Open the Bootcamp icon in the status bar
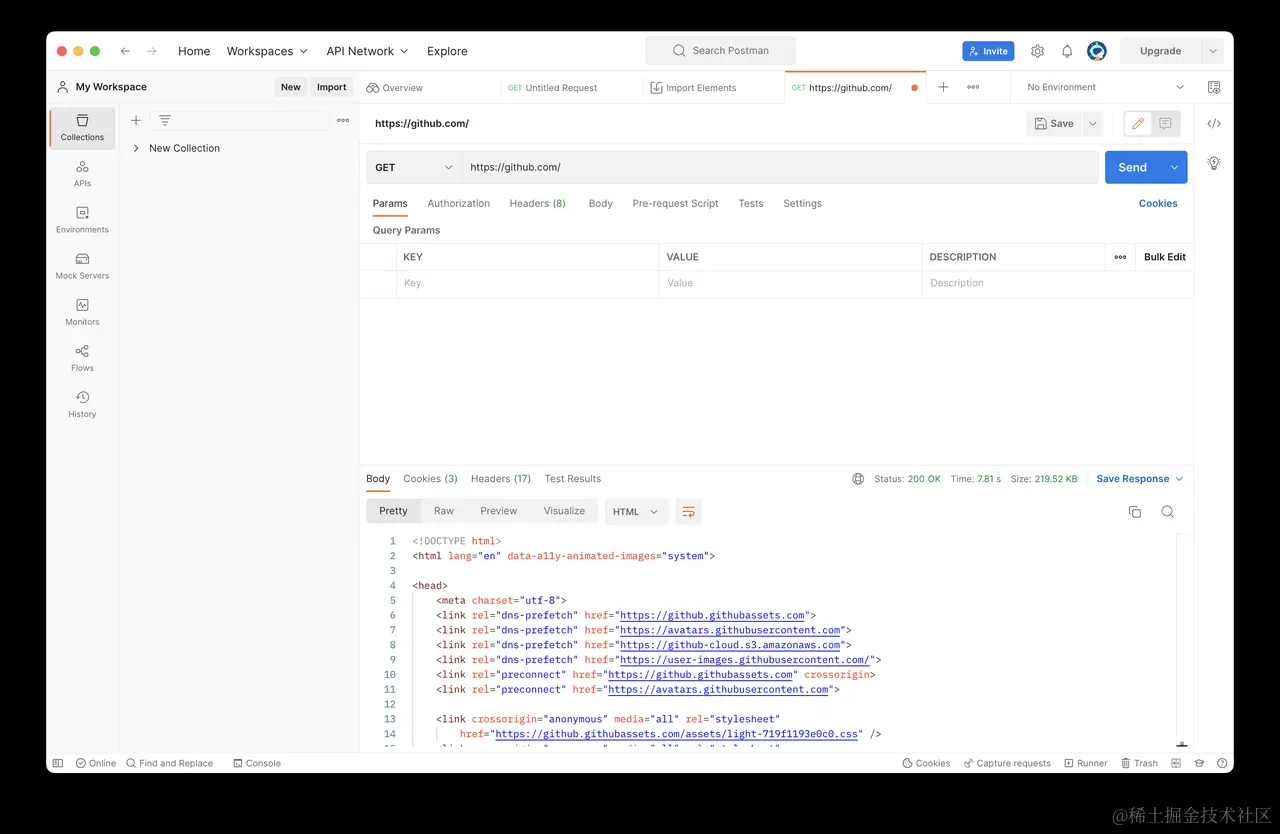This screenshot has width=1280, height=834. [1199, 763]
